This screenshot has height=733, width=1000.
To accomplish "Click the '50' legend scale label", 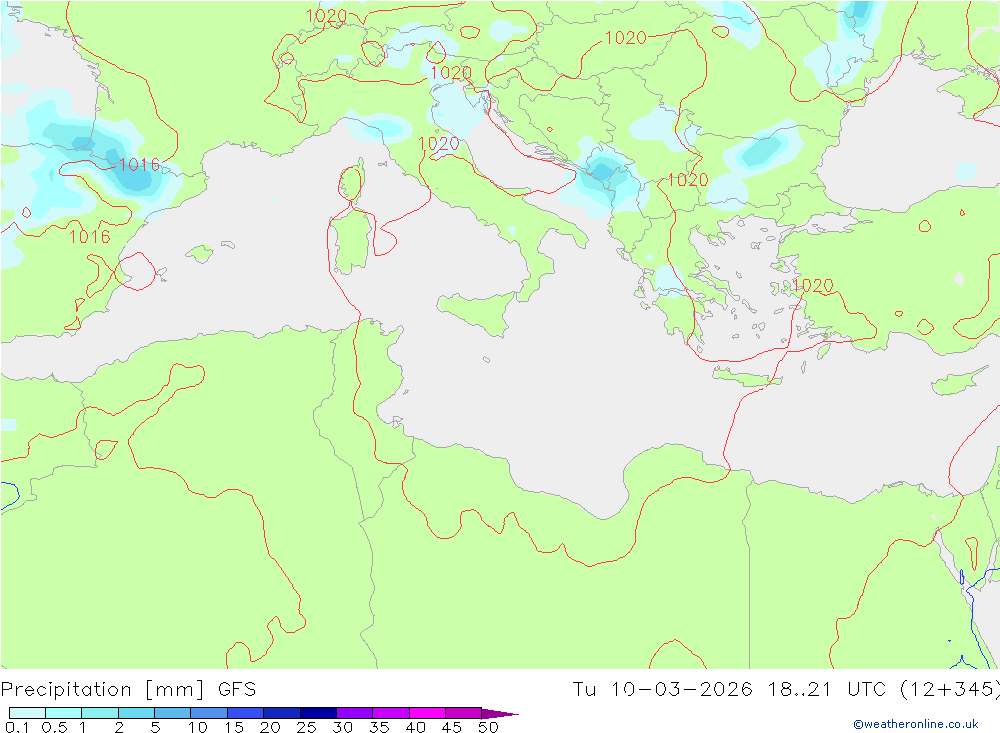I will pyautogui.click(x=489, y=727).
